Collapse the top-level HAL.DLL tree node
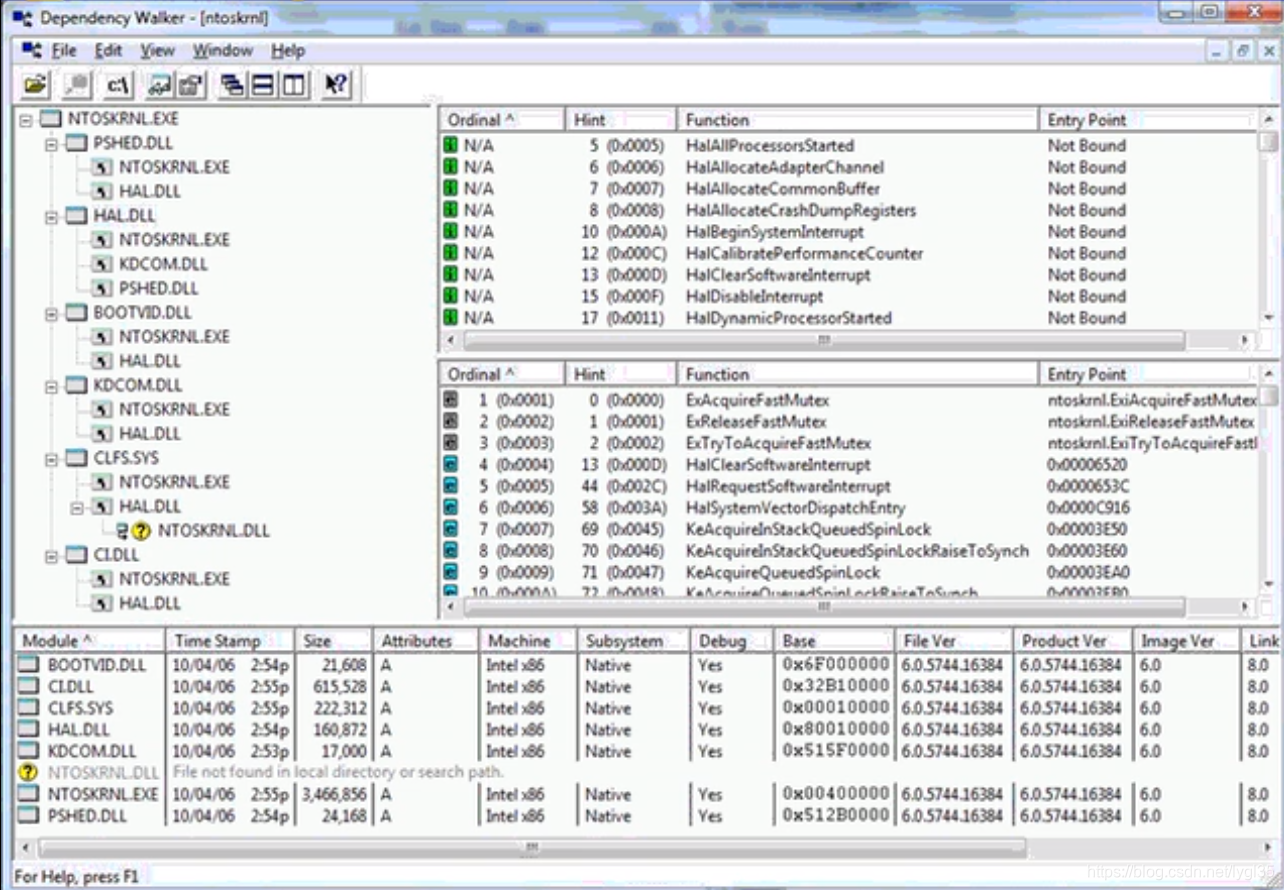Viewport: 1284px width, 890px height. [52, 216]
